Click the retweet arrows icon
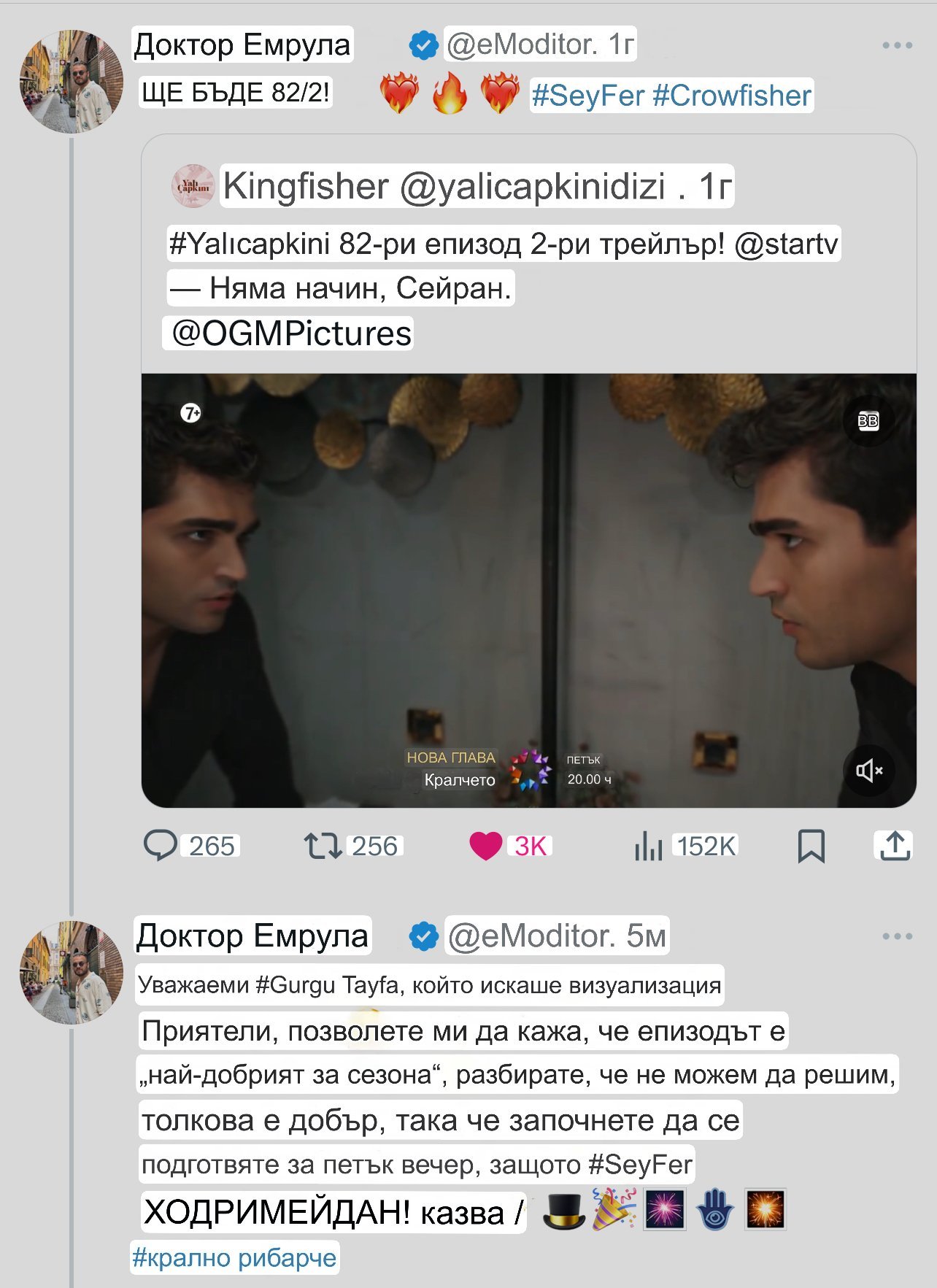Viewport: 937px width, 1288px height. point(323,846)
